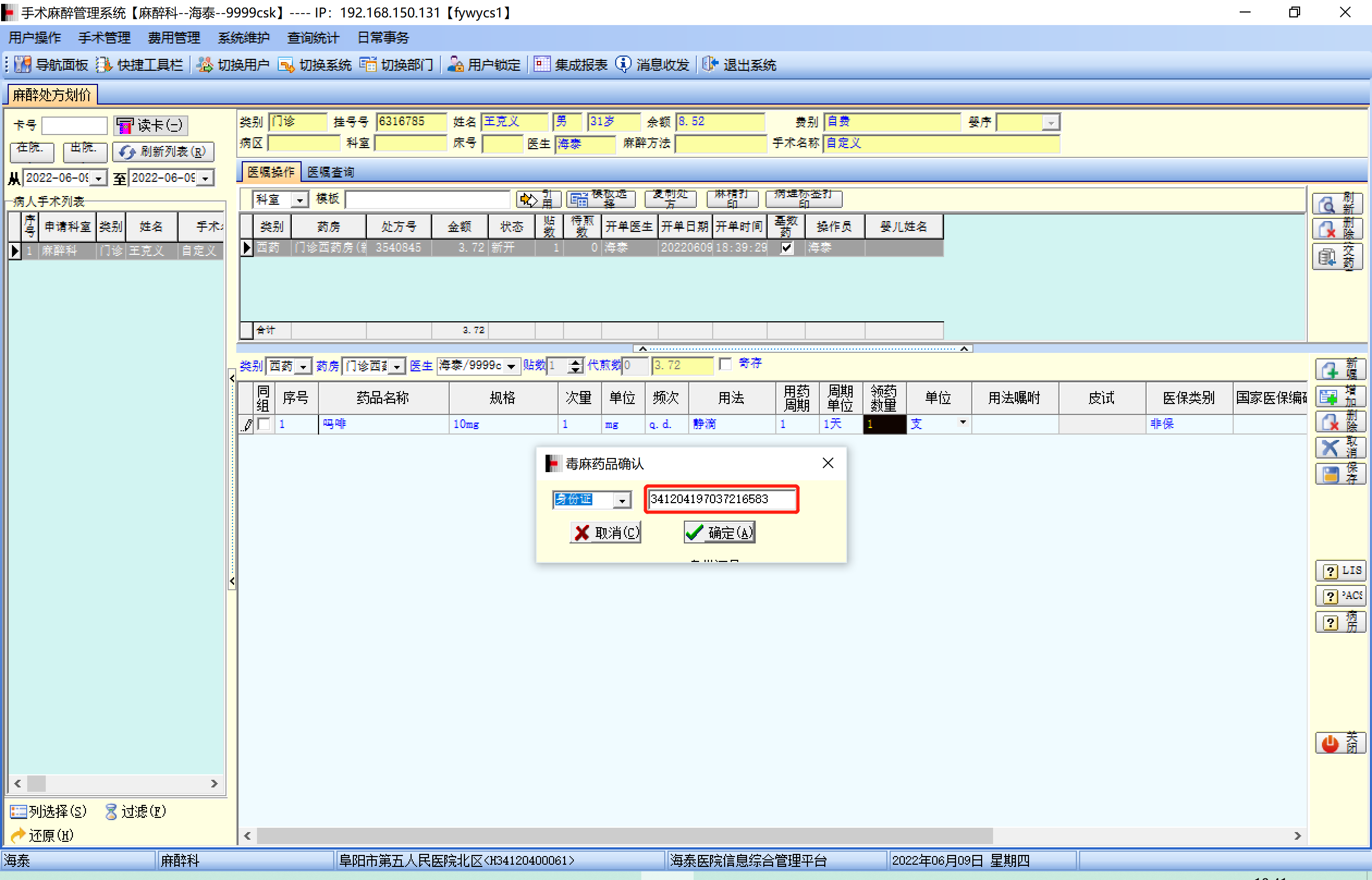Toggle the 同组 checkbox in 吗啡 row
Image resolution: width=1372 pixels, height=880 pixels.
[x=264, y=424]
